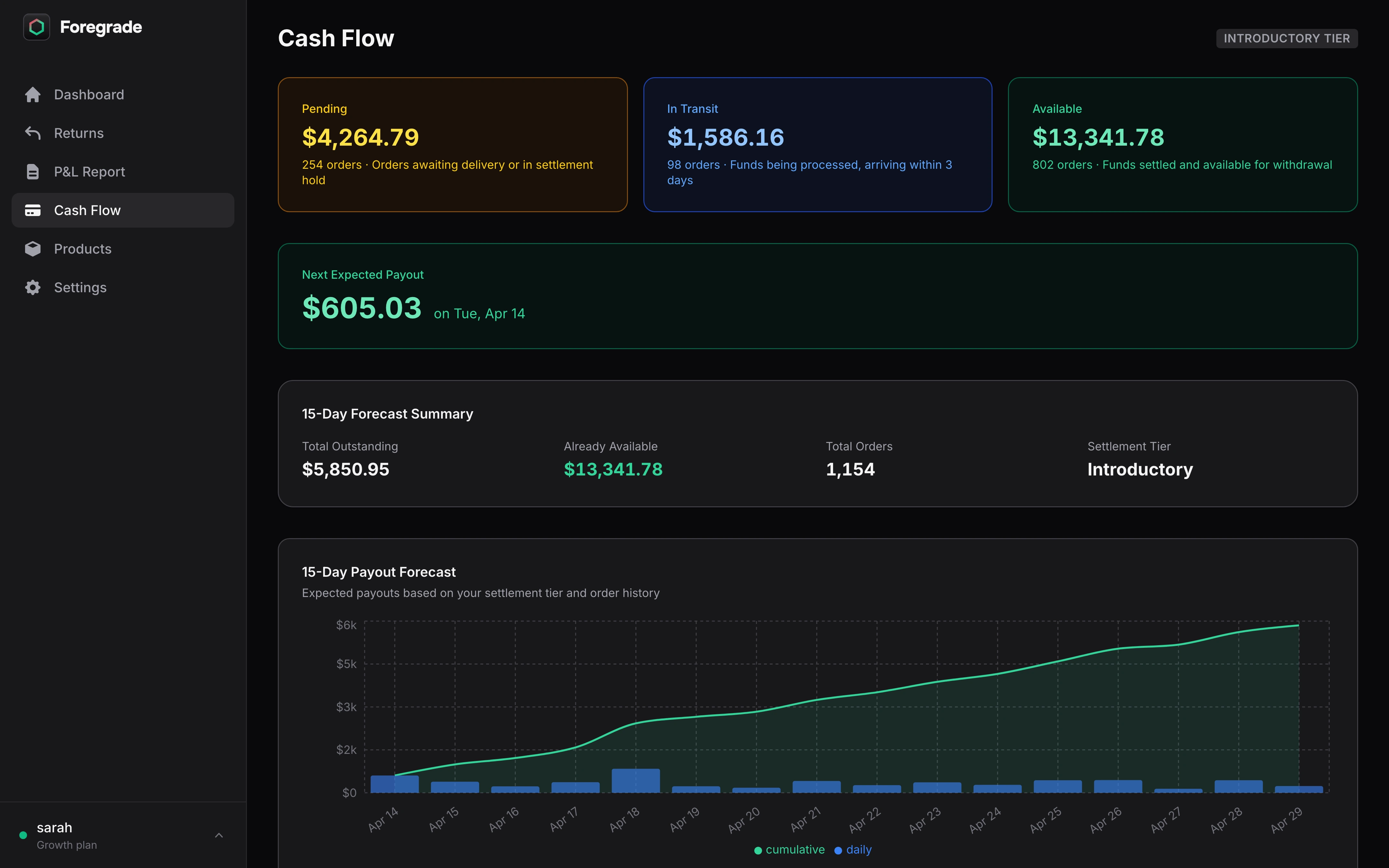Open the P&L Report document icon
This screenshot has height=868, width=1389.
tap(33, 171)
